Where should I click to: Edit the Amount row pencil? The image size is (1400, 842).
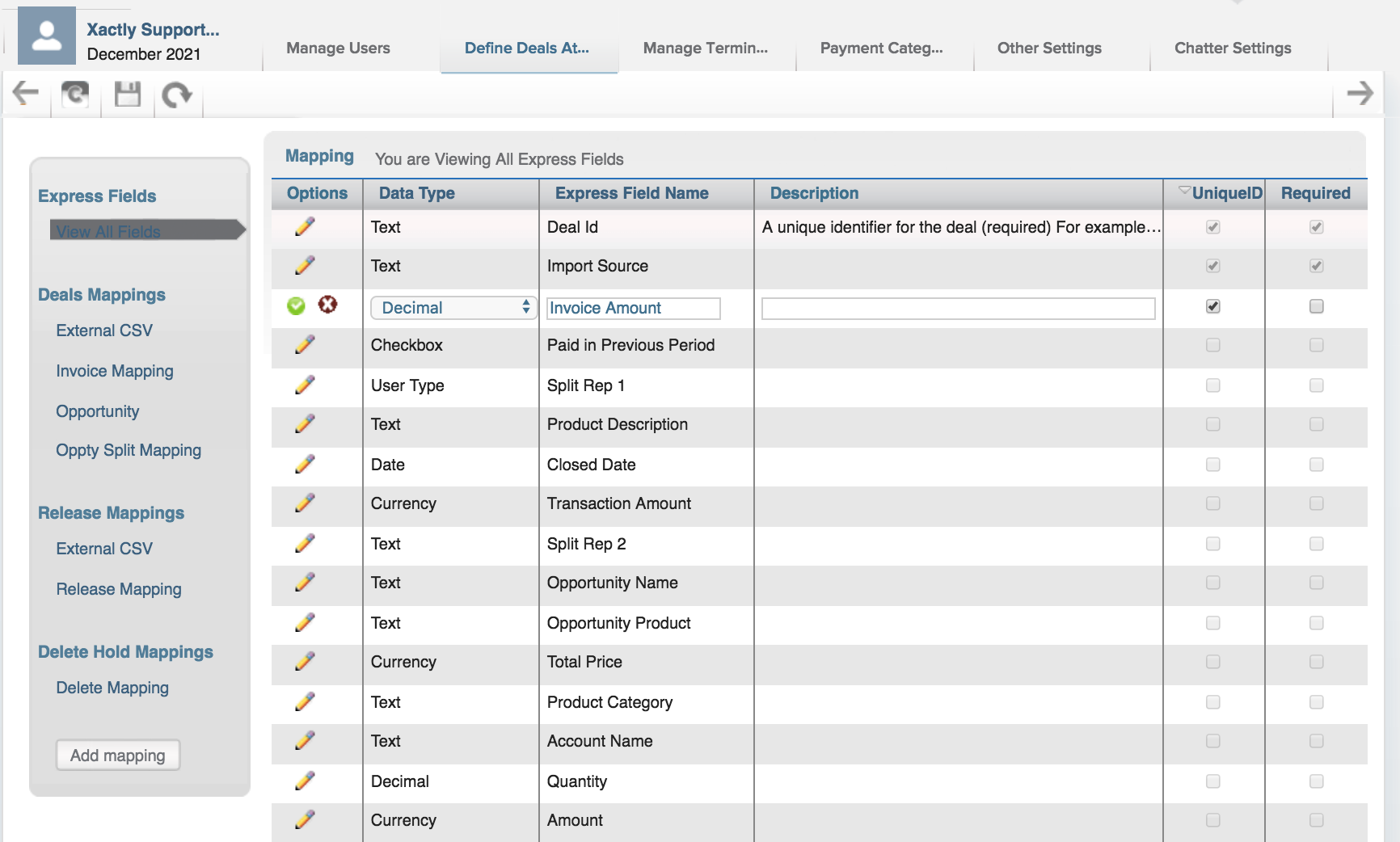[x=305, y=820]
